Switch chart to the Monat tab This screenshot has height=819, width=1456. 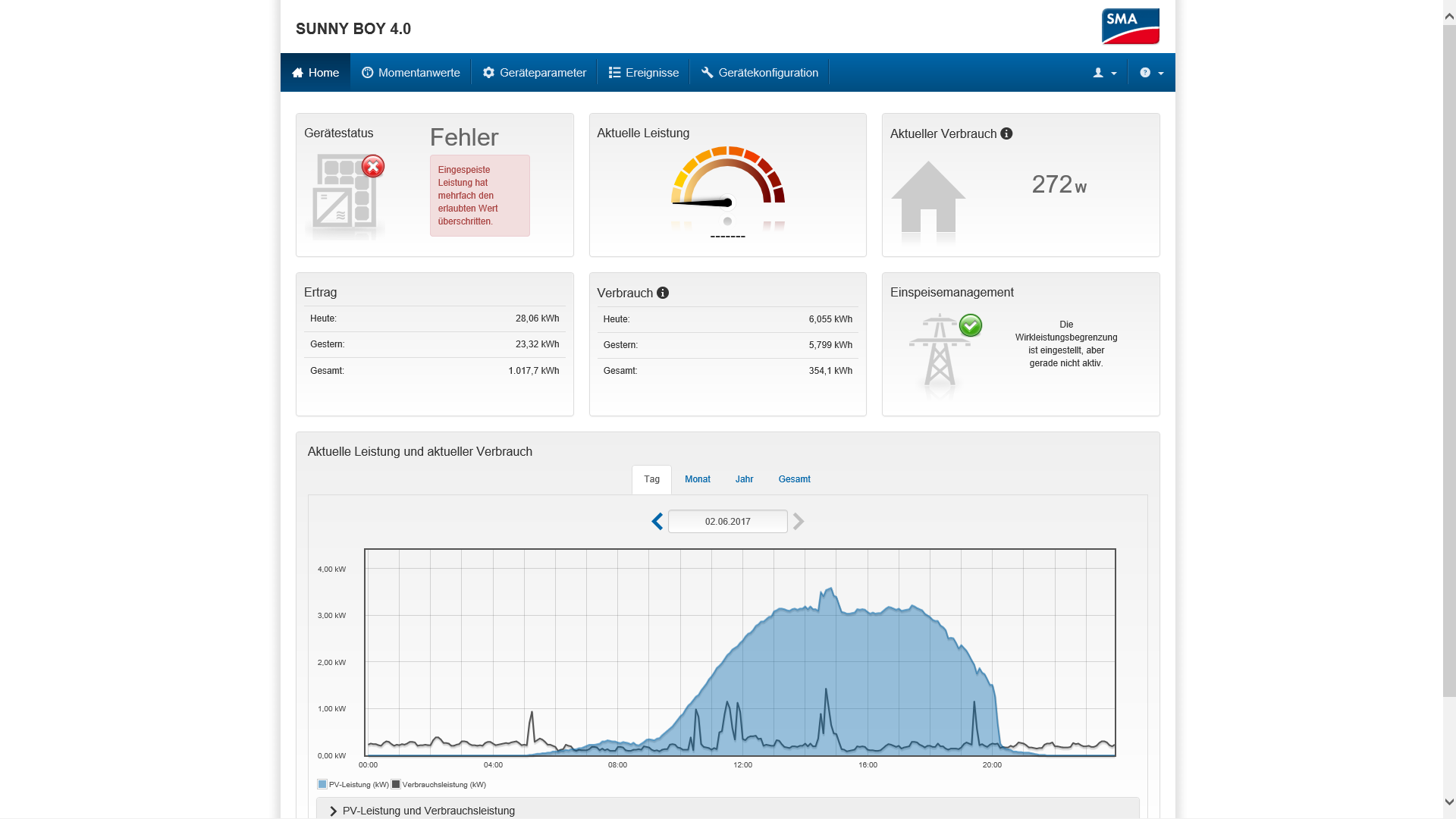tap(697, 479)
